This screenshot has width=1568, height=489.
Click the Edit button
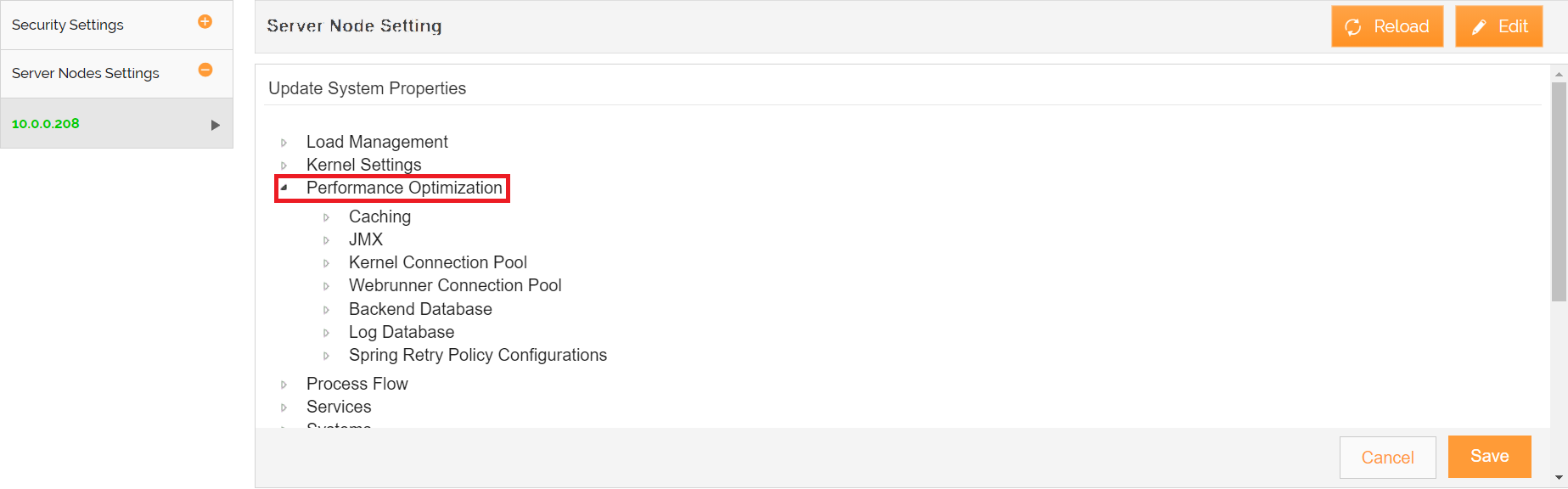click(1498, 26)
